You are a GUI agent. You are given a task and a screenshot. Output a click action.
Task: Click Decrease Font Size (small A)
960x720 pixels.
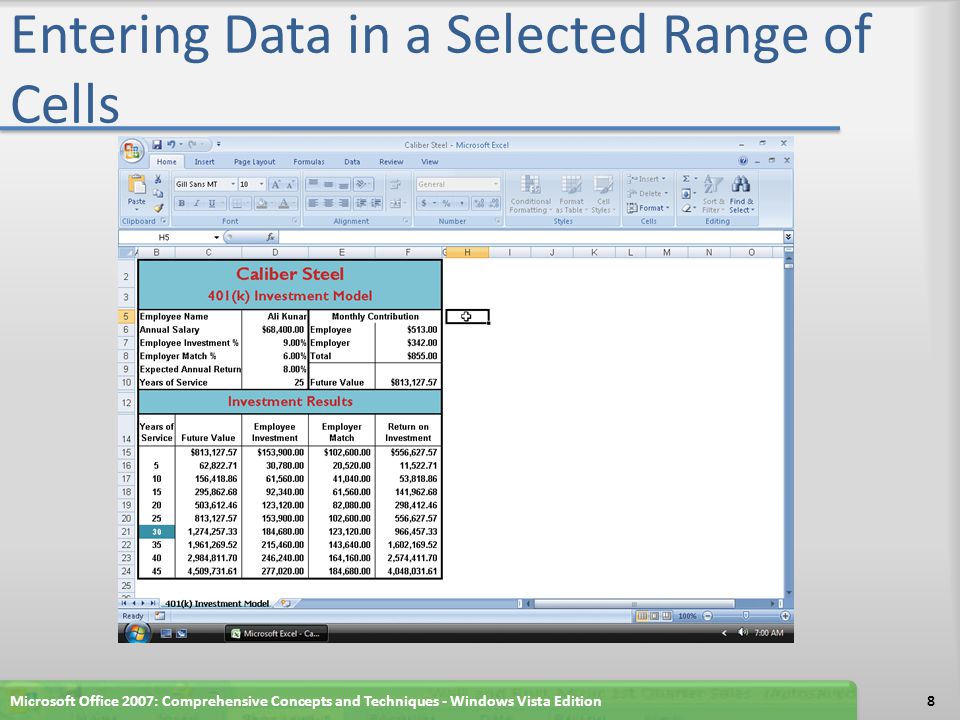click(x=290, y=184)
